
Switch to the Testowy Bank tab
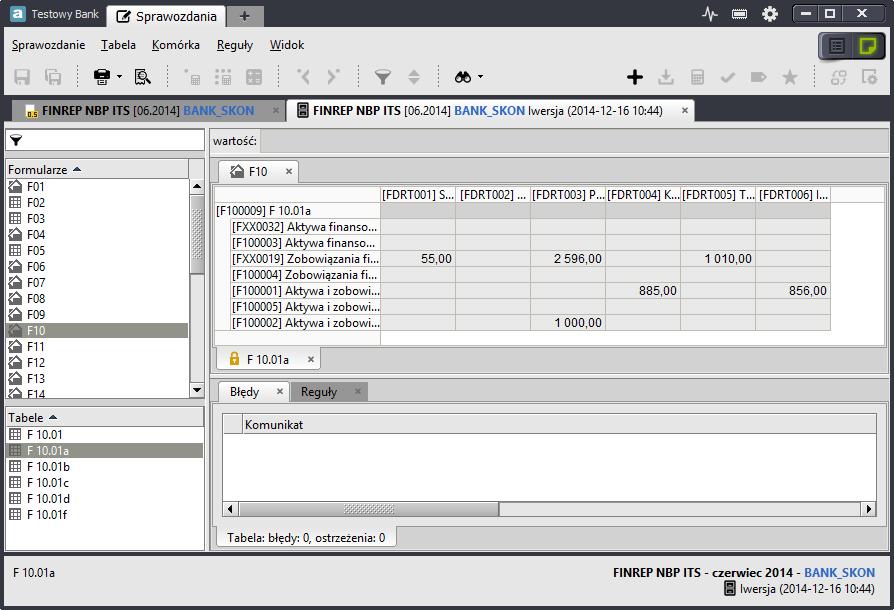pos(55,14)
